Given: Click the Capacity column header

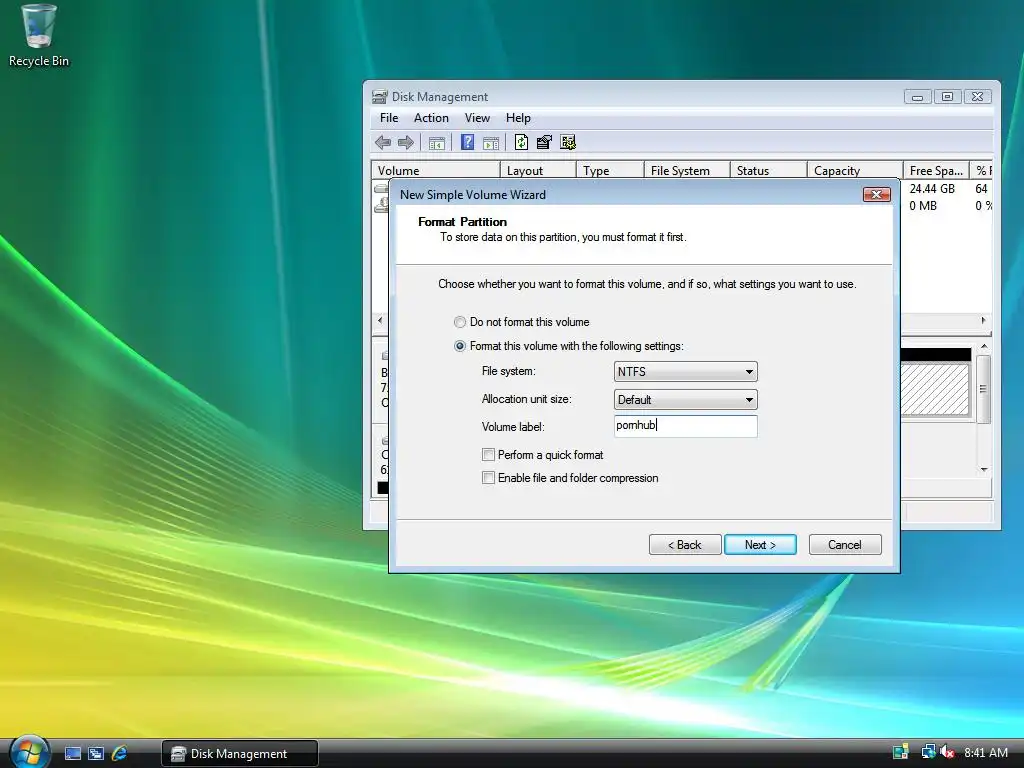Looking at the screenshot, I should pos(855,170).
